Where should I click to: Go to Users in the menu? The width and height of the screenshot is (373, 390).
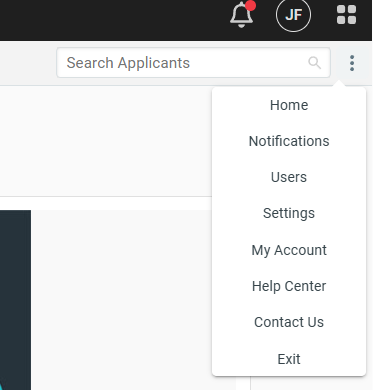(289, 177)
